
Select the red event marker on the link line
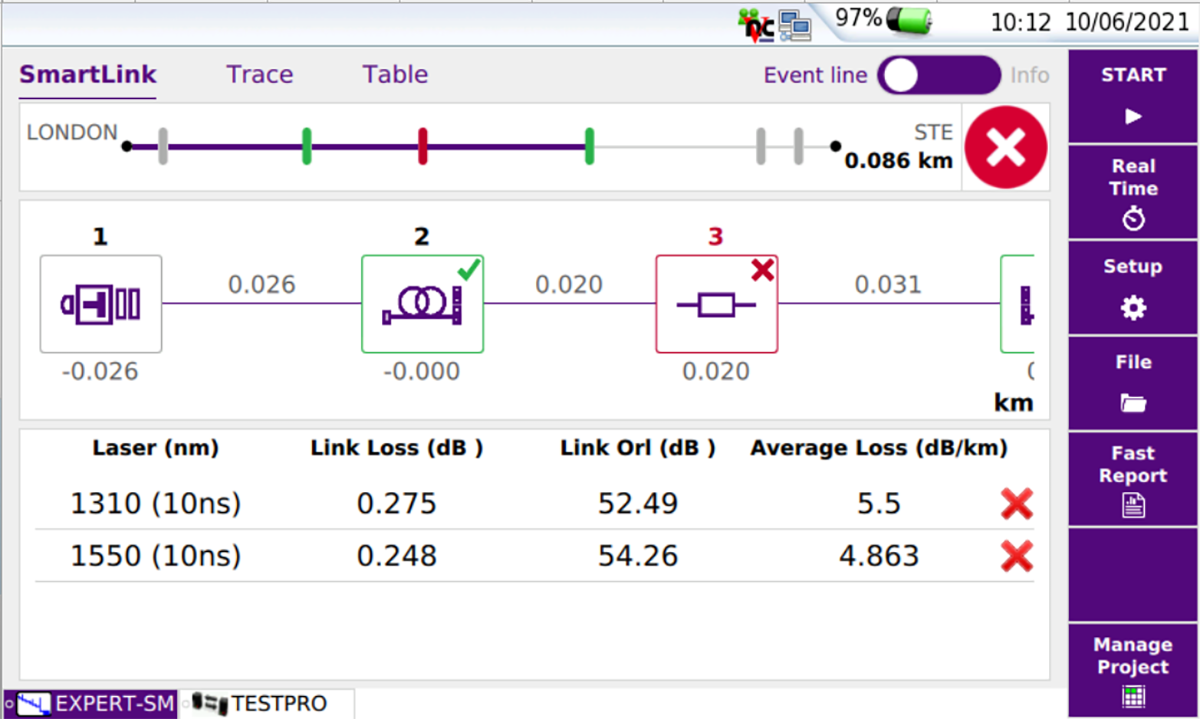[x=422, y=146]
